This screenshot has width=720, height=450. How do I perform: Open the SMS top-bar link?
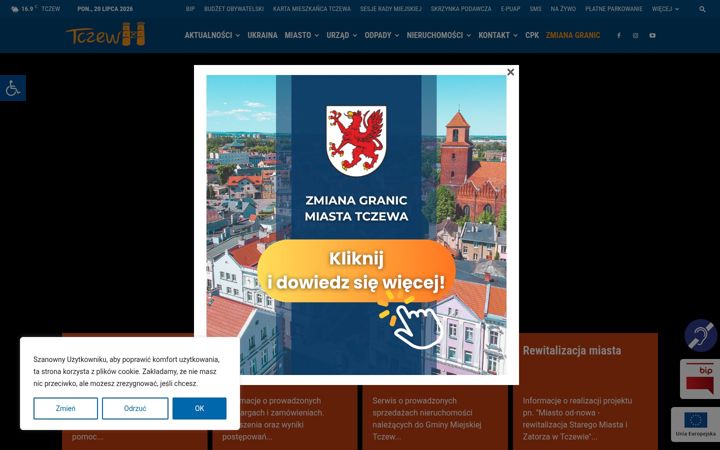pyautogui.click(x=535, y=9)
